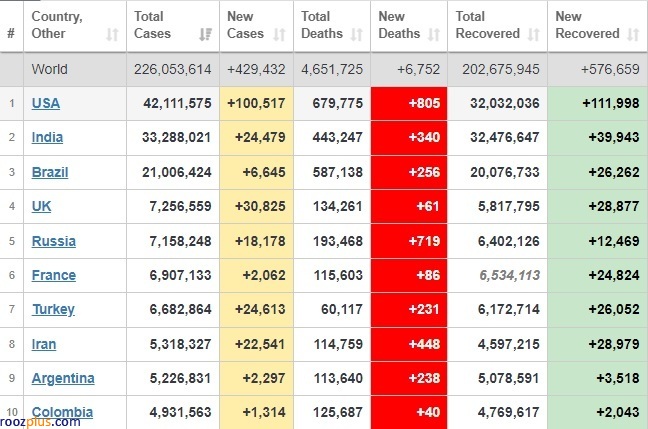Viewport: 648px width, 429px height.
Task: Click New Recovered sort arrows icon
Action: (633, 34)
